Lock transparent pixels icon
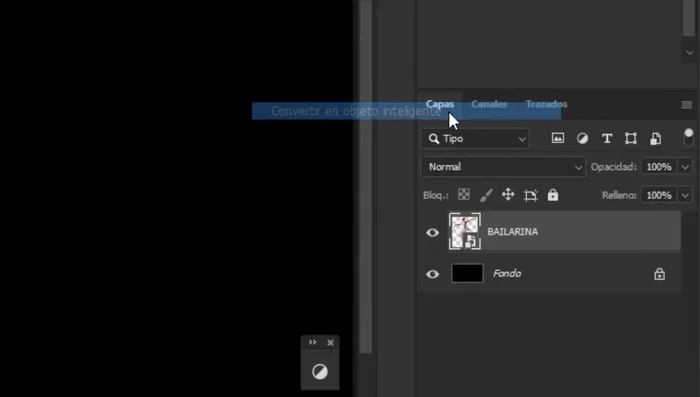 tap(464, 195)
